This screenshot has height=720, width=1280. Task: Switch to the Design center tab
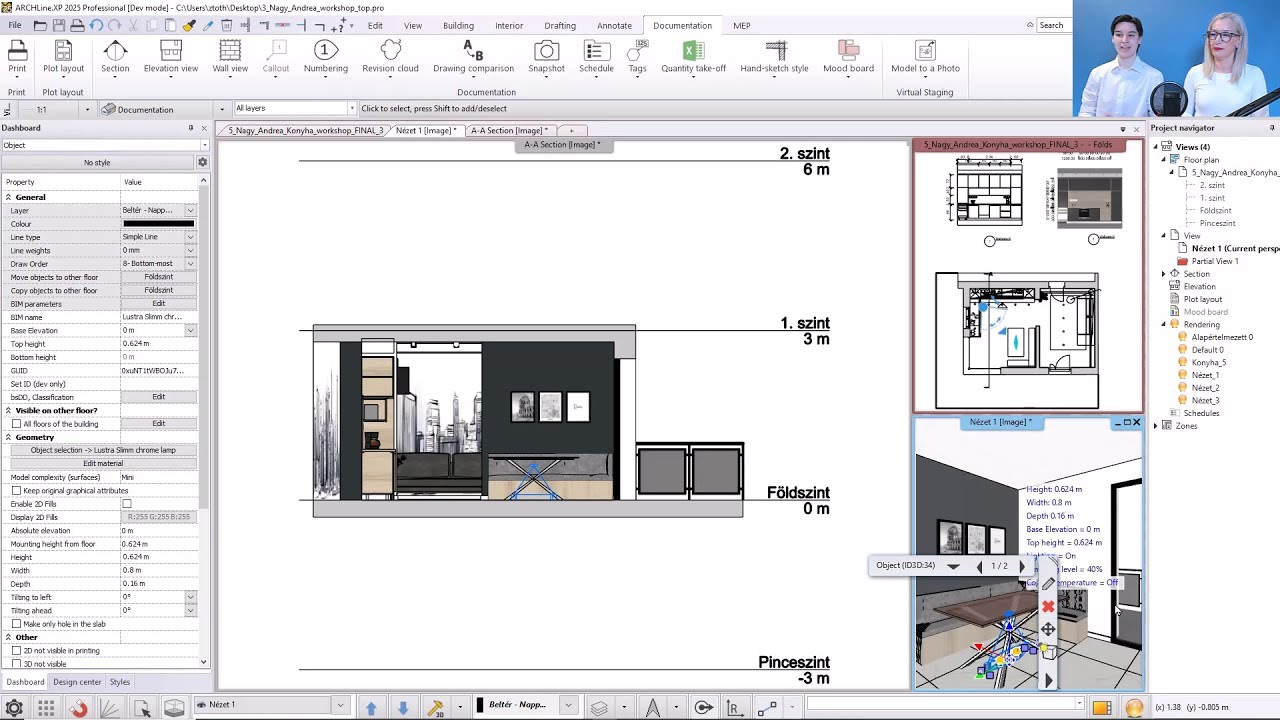pyautogui.click(x=77, y=682)
